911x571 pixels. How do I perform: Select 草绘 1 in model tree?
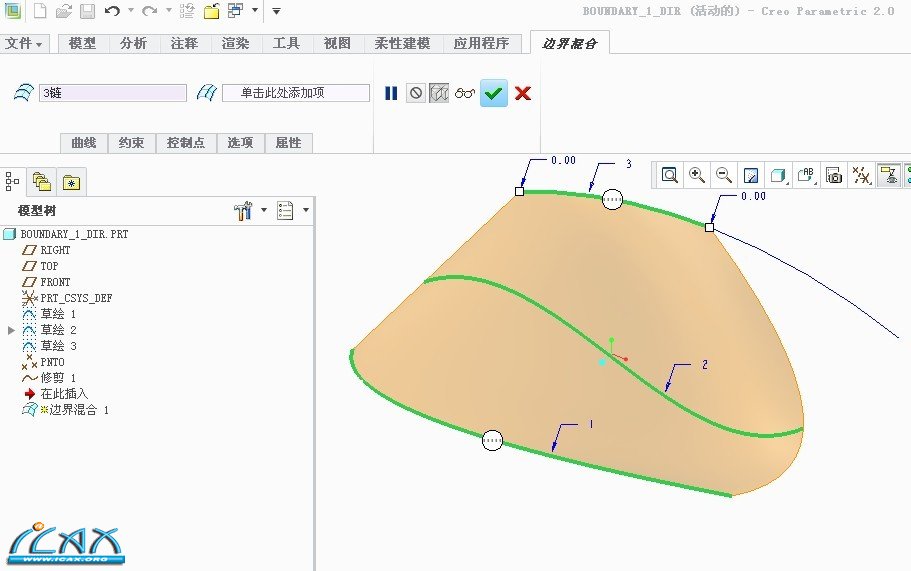(x=58, y=314)
